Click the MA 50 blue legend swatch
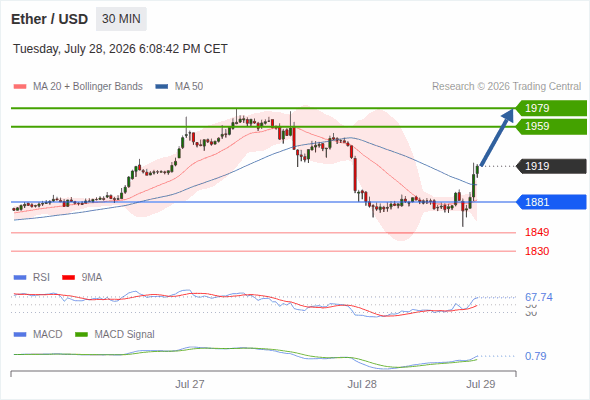The image size is (590, 400). pyautogui.click(x=161, y=87)
